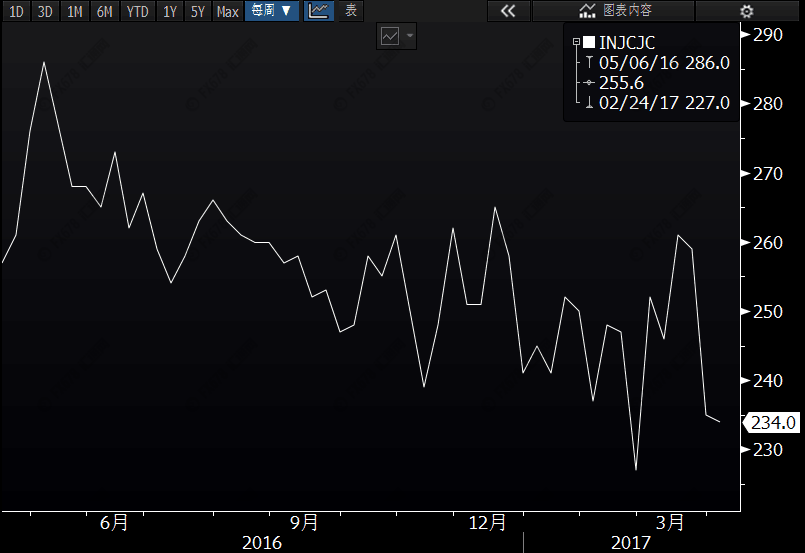Screen dimensions: 805x553
Task: Click the average value marker icon in legend
Action: click(x=588, y=83)
